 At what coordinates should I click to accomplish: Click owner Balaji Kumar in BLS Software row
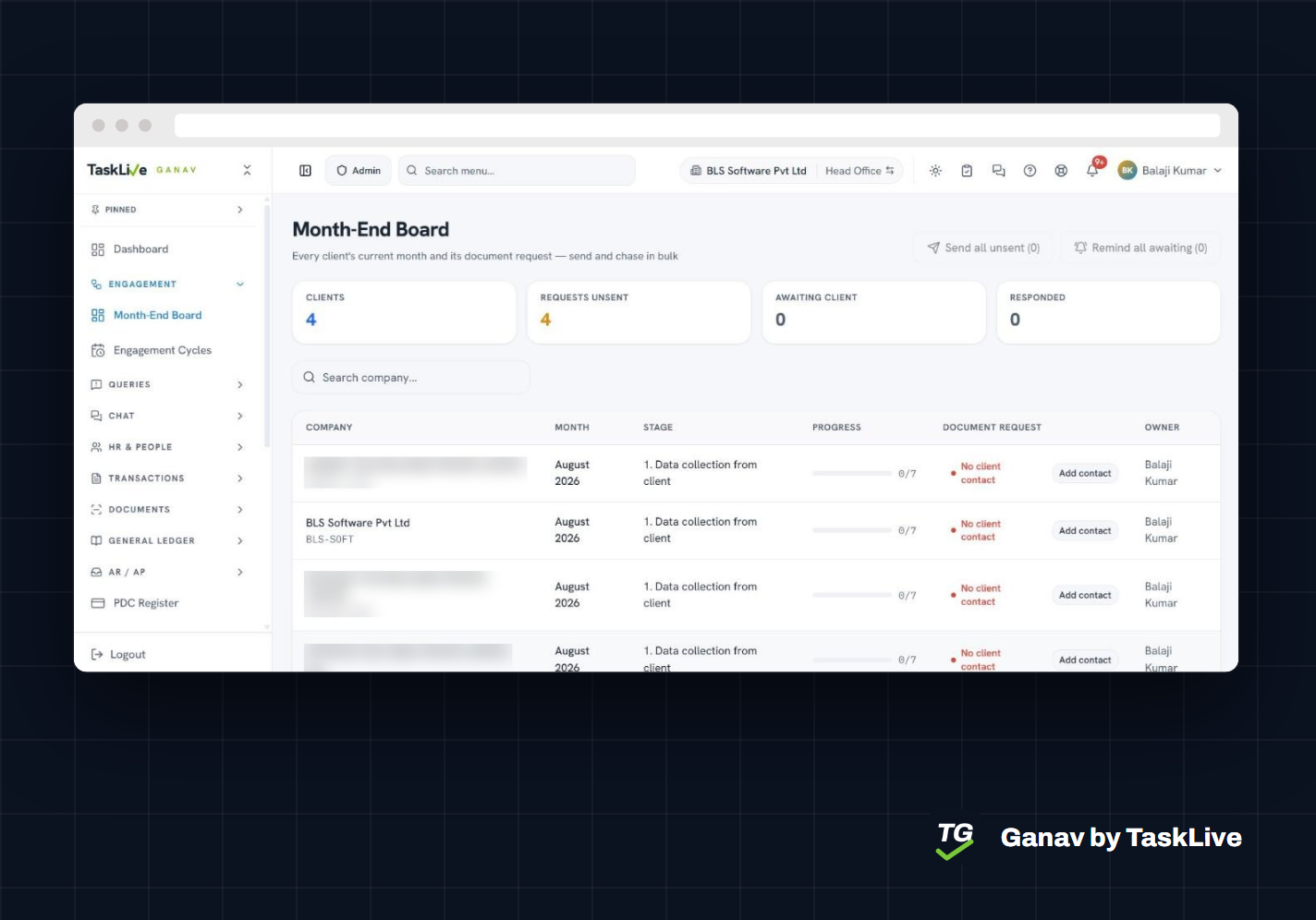(x=1161, y=530)
